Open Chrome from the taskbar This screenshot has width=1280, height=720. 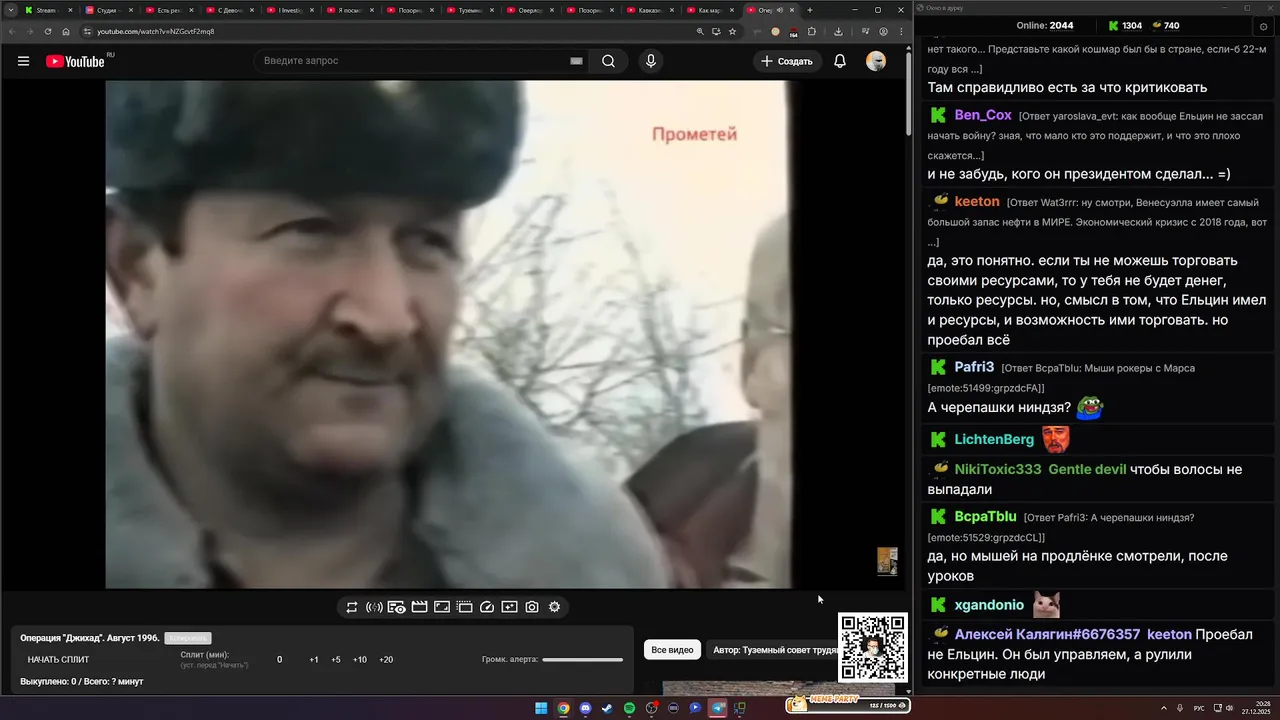(563, 708)
